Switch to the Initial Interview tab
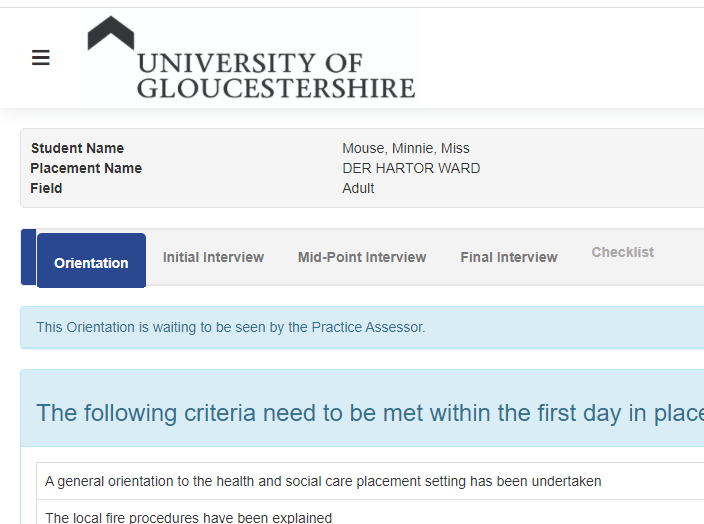This screenshot has height=524, width=704. (213, 257)
